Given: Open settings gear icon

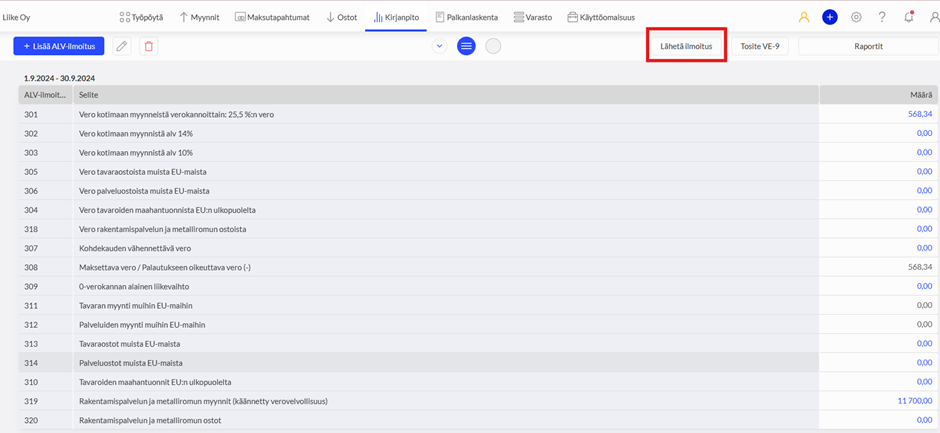Looking at the screenshot, I should (856, 17).
